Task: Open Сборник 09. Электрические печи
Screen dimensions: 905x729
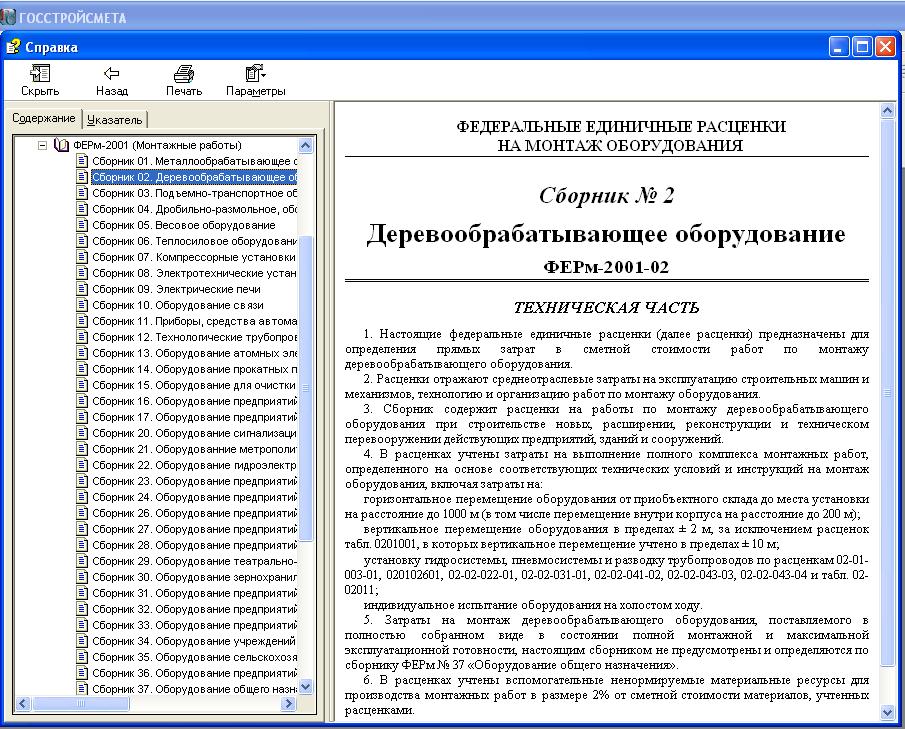Action: click(x=176, y=289)
